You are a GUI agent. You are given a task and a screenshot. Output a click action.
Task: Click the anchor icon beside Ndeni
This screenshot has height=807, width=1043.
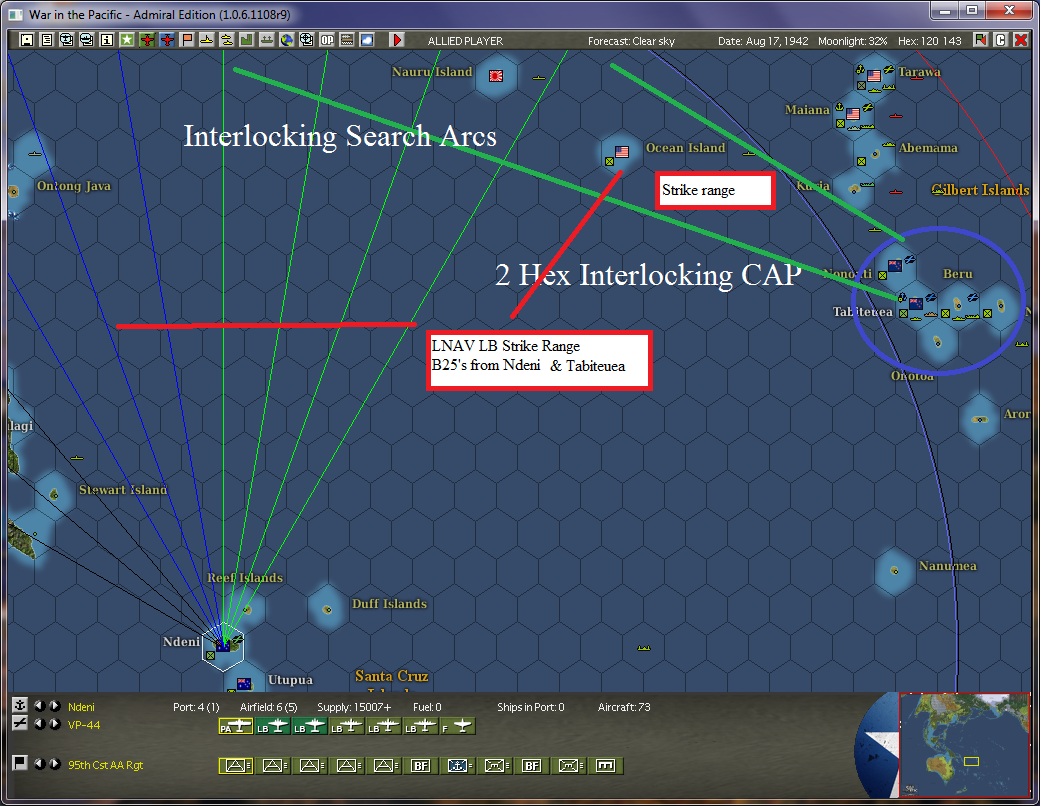click(x=20, y=705)
